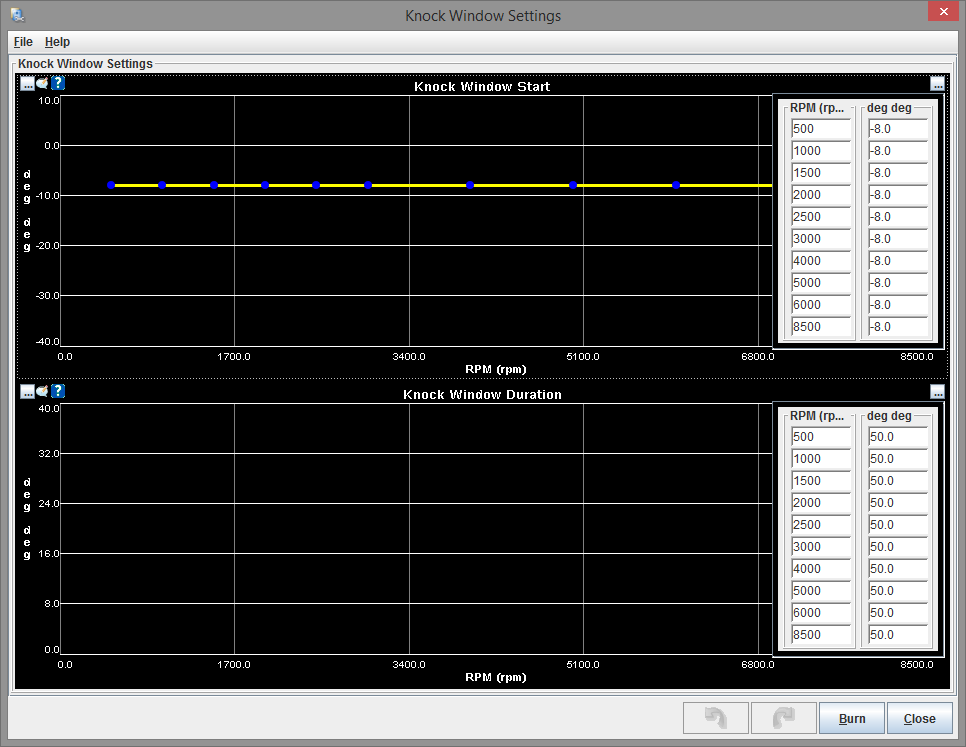
Task: Open the File menu
Action: (23, 42)
